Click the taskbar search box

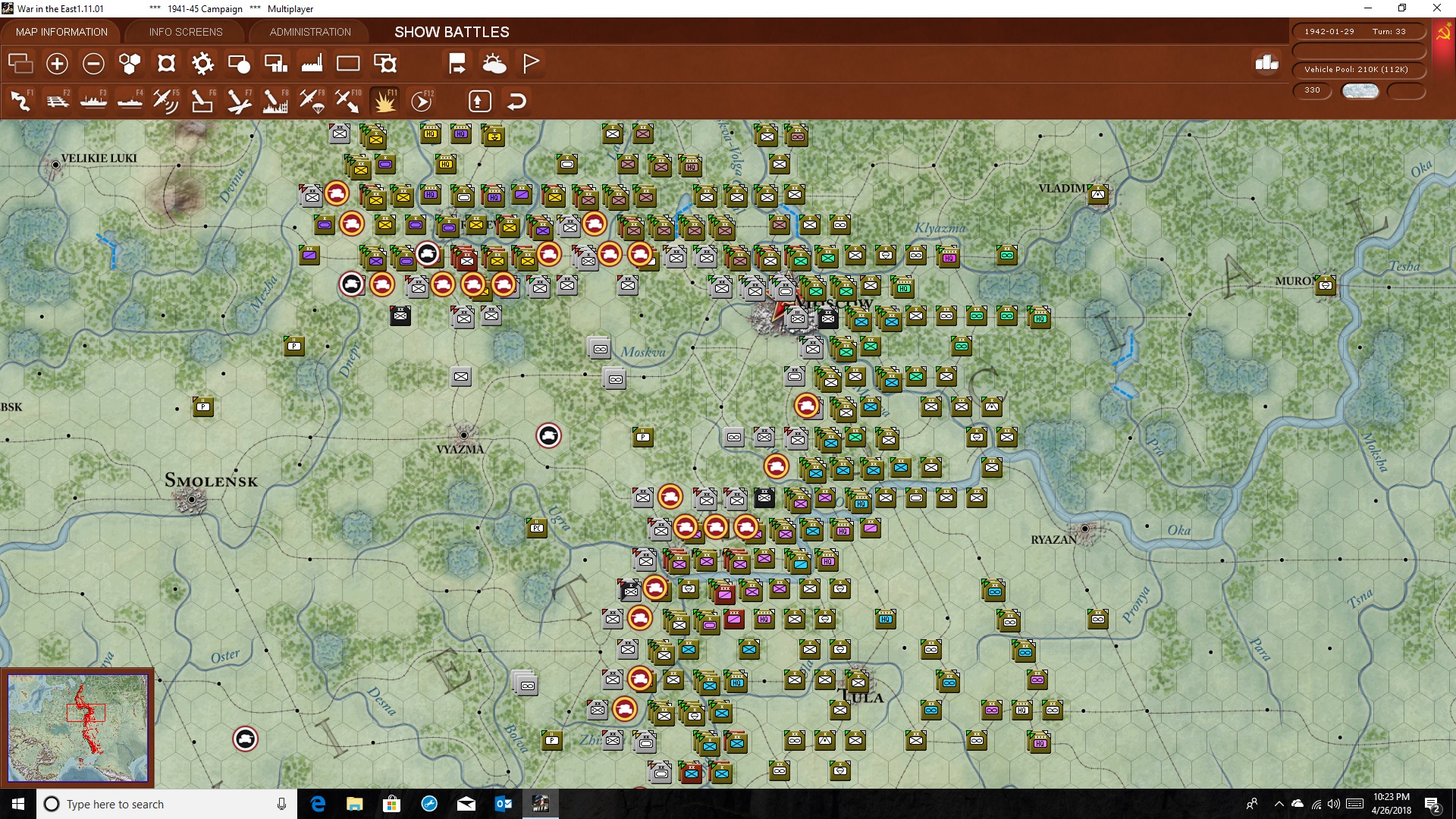point(167,804)
